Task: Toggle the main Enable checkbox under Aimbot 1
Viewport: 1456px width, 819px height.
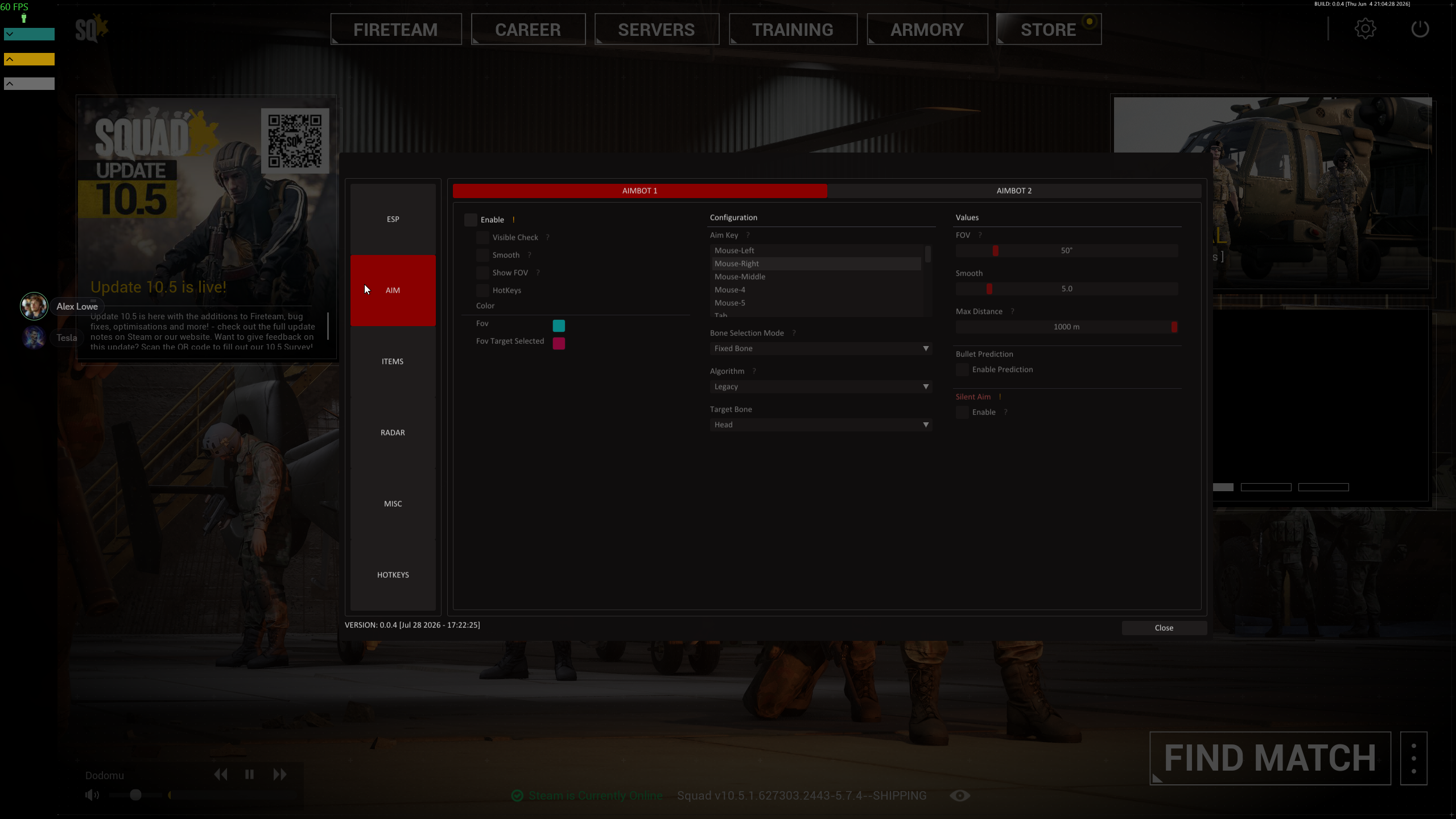Action: pos(471,220)
